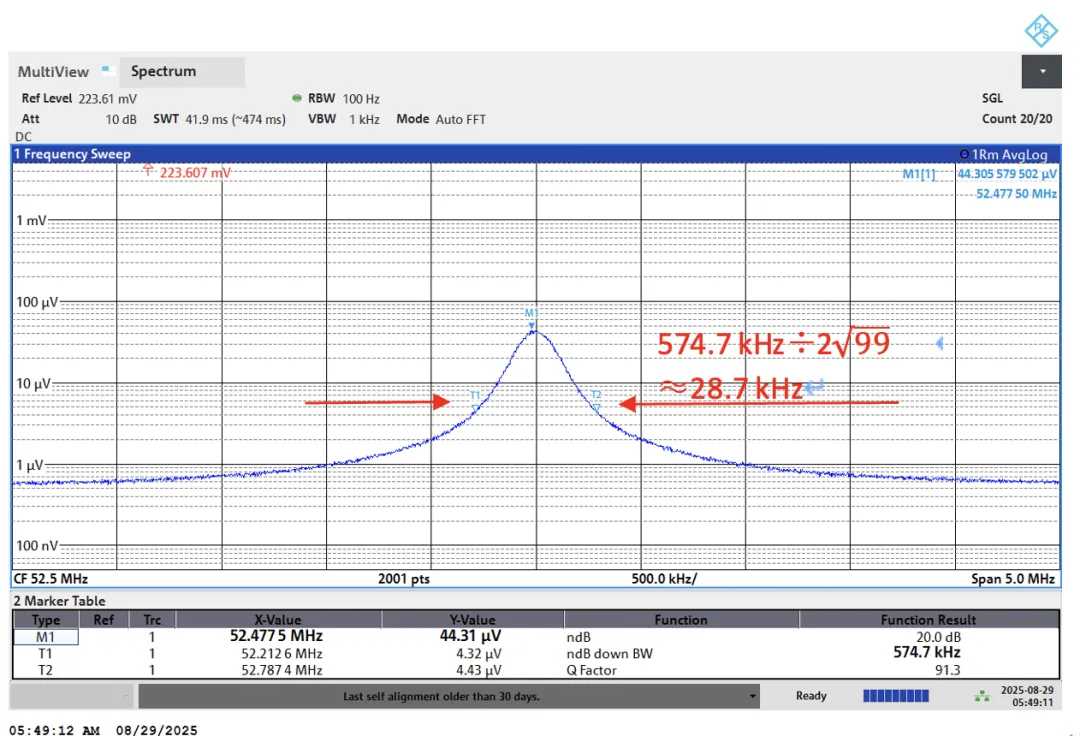Open the top-right dark dropdown menu

click(x=1041, y=72)
